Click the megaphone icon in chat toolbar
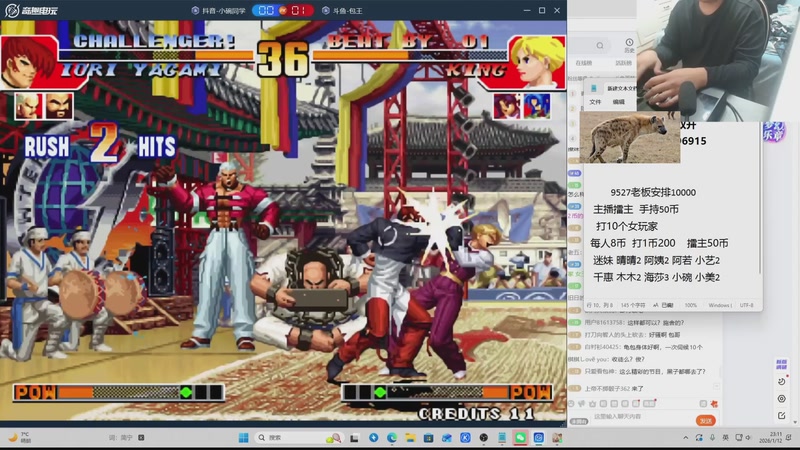 click(x=582, y=404)
